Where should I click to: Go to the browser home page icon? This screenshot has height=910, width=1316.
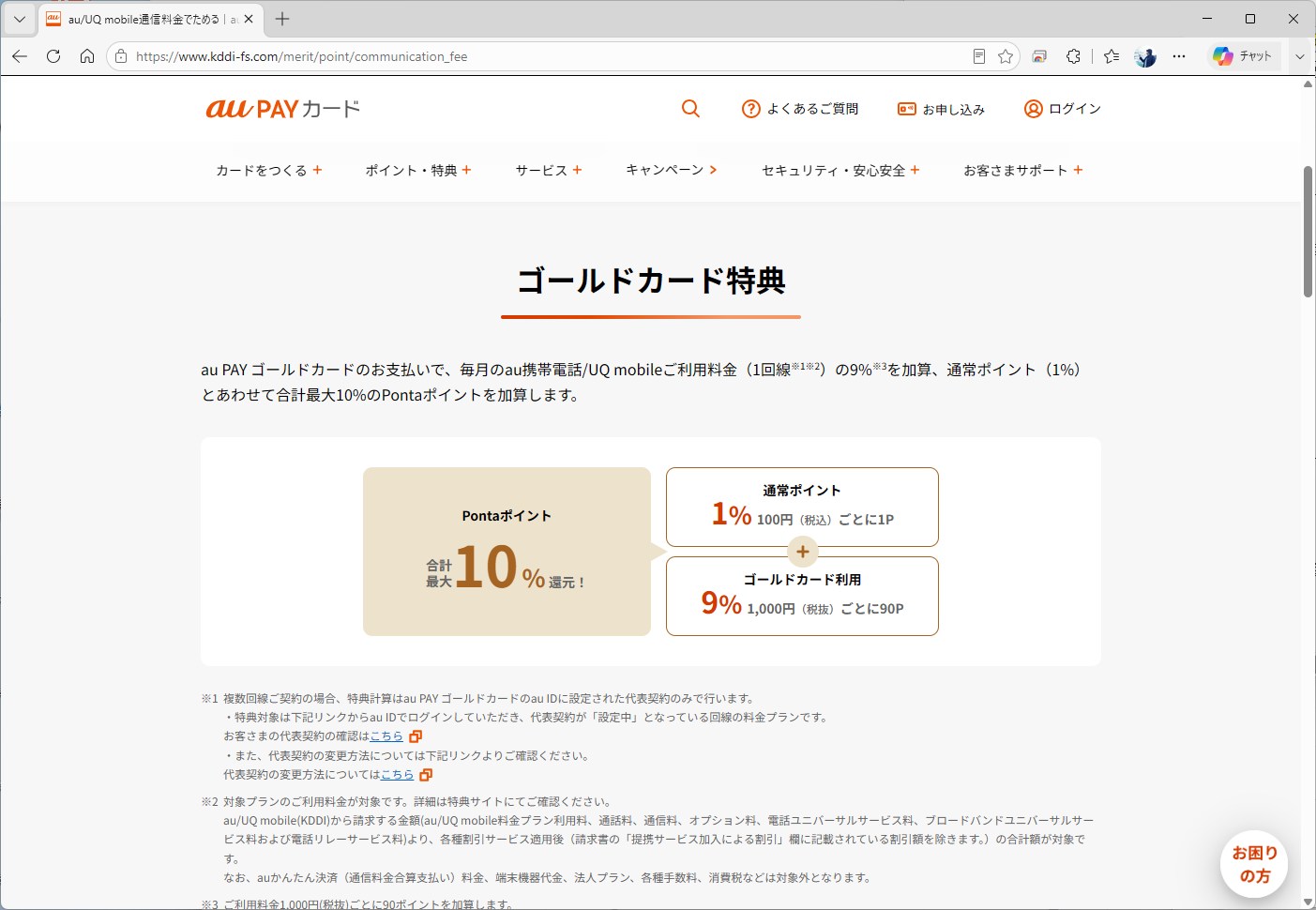87,56
